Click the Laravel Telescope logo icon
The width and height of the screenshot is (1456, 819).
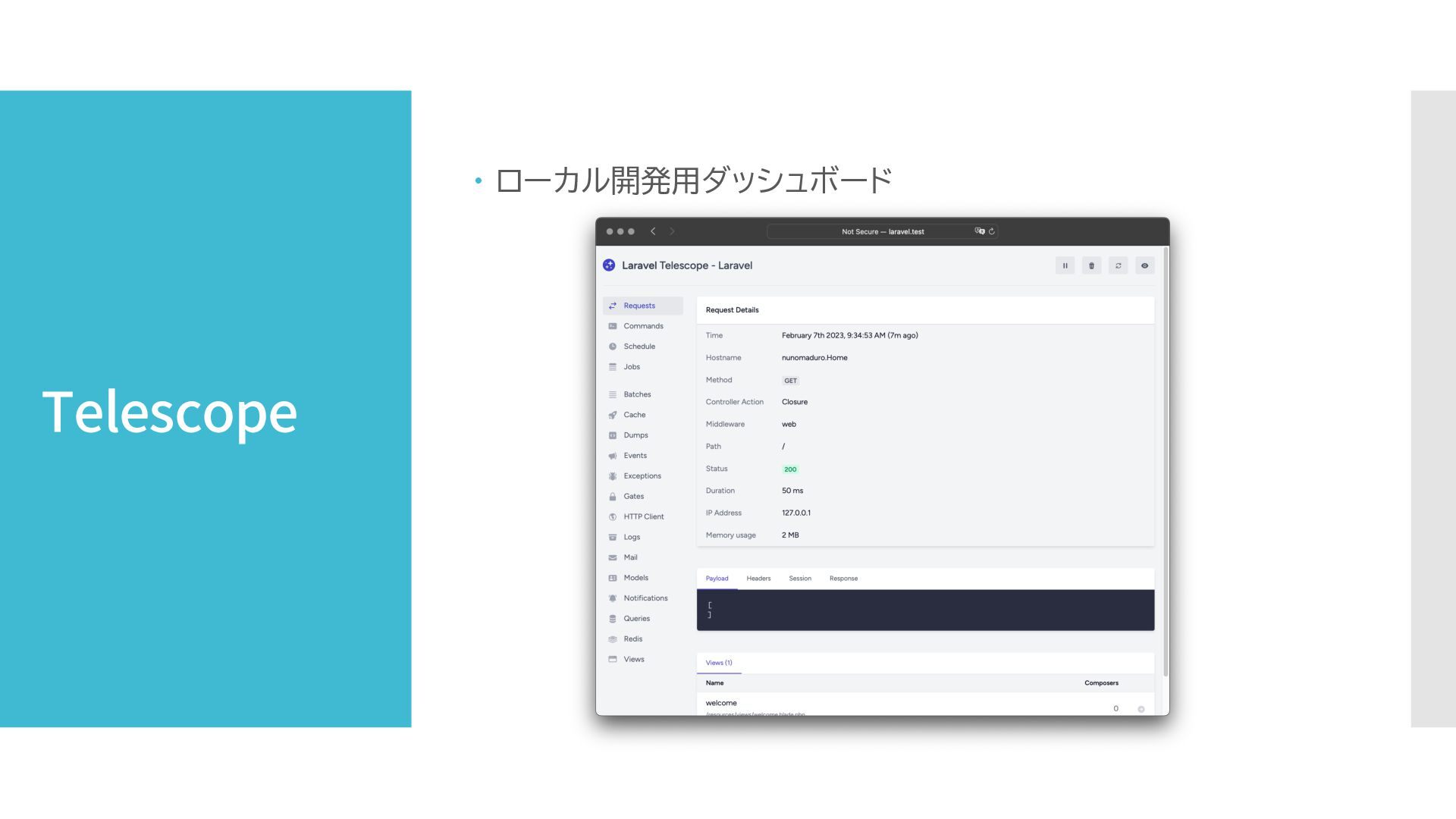(x=609, y=265)
